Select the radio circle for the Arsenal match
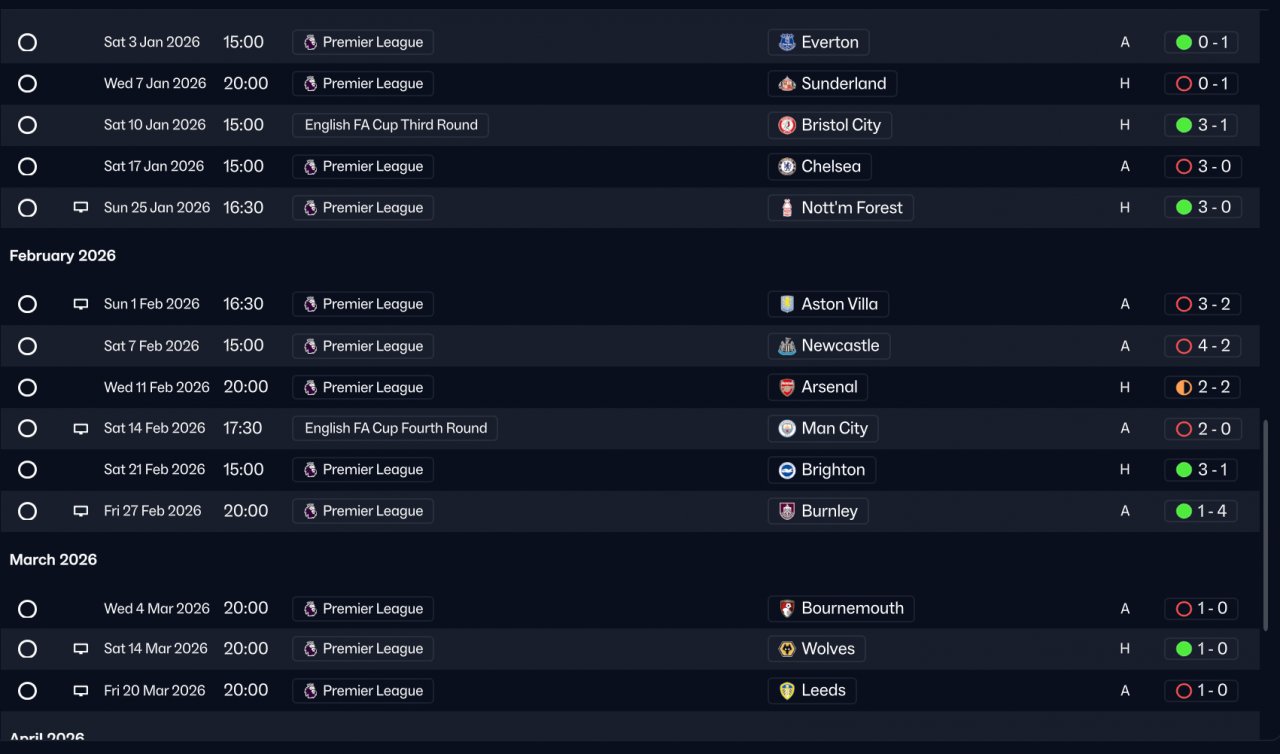 [x=28, y=388]
